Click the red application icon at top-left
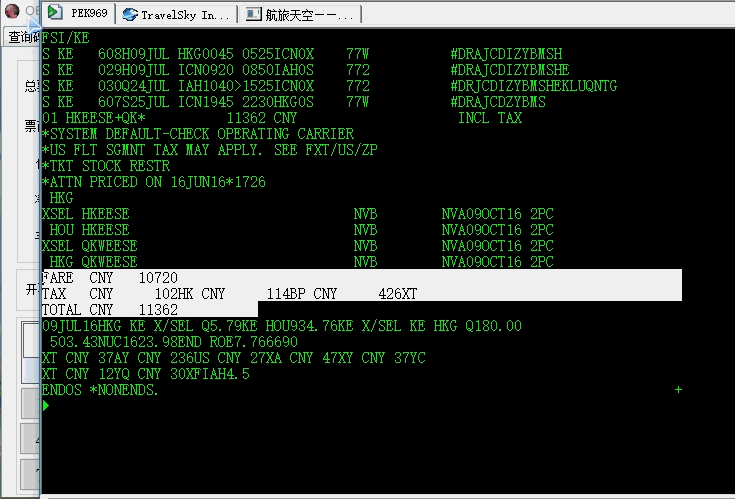Screen dimensions: 735x499 pos(13,12)
